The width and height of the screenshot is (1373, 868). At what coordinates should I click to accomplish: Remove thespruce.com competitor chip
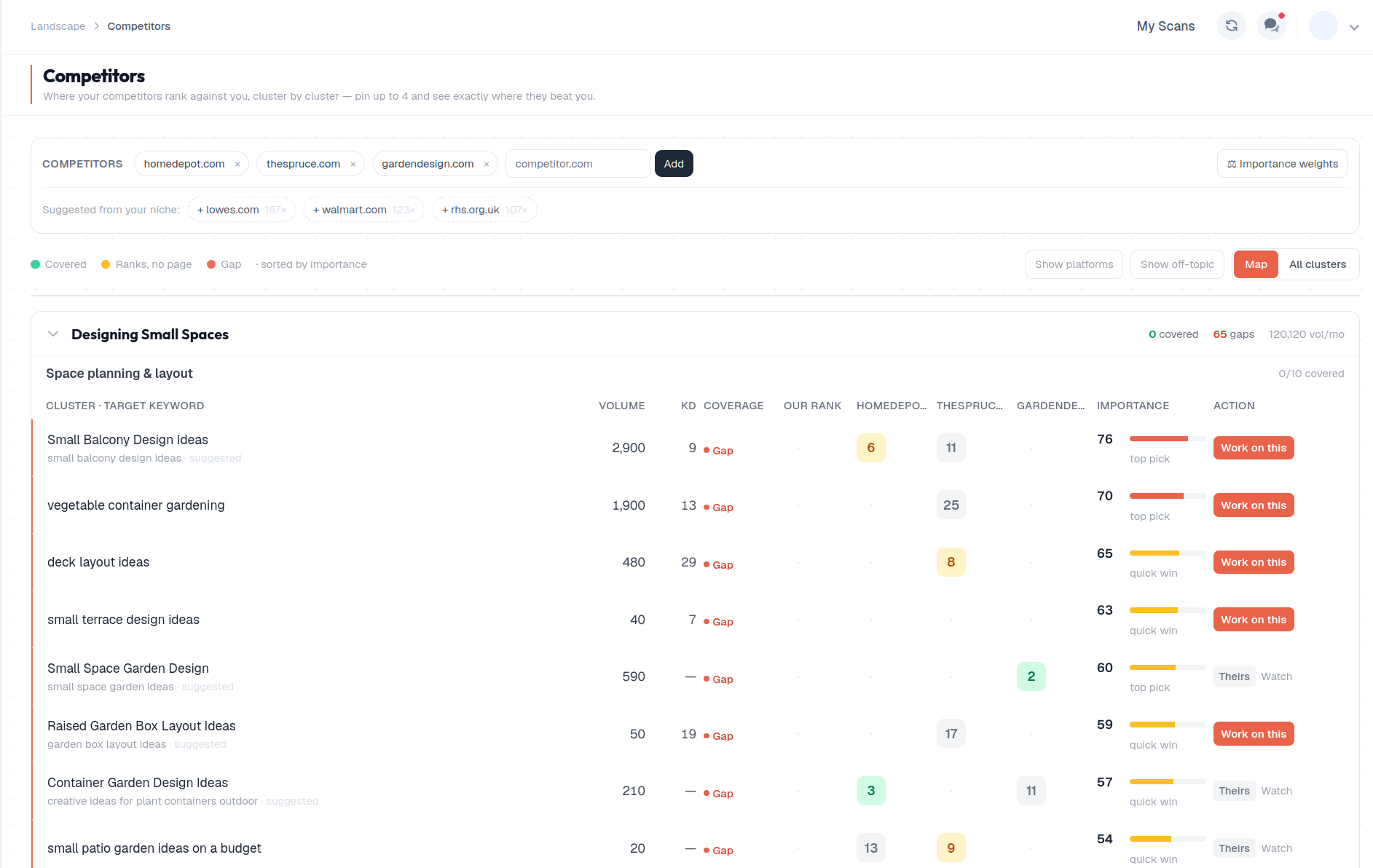(353, 165)
